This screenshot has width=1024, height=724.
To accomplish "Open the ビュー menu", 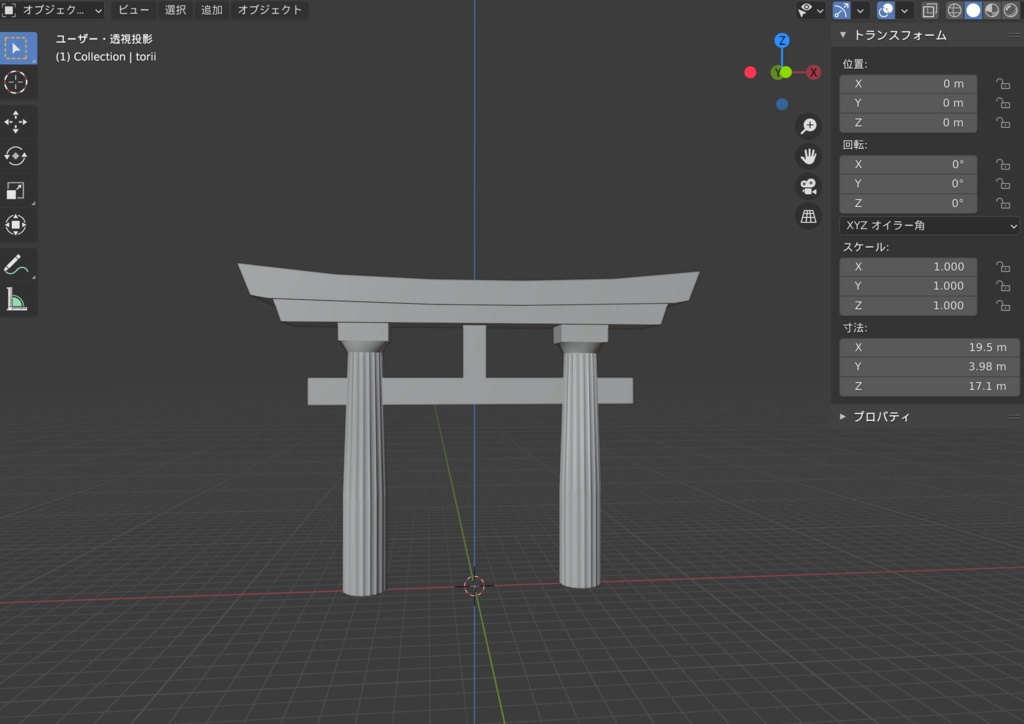I will (133, 10).
